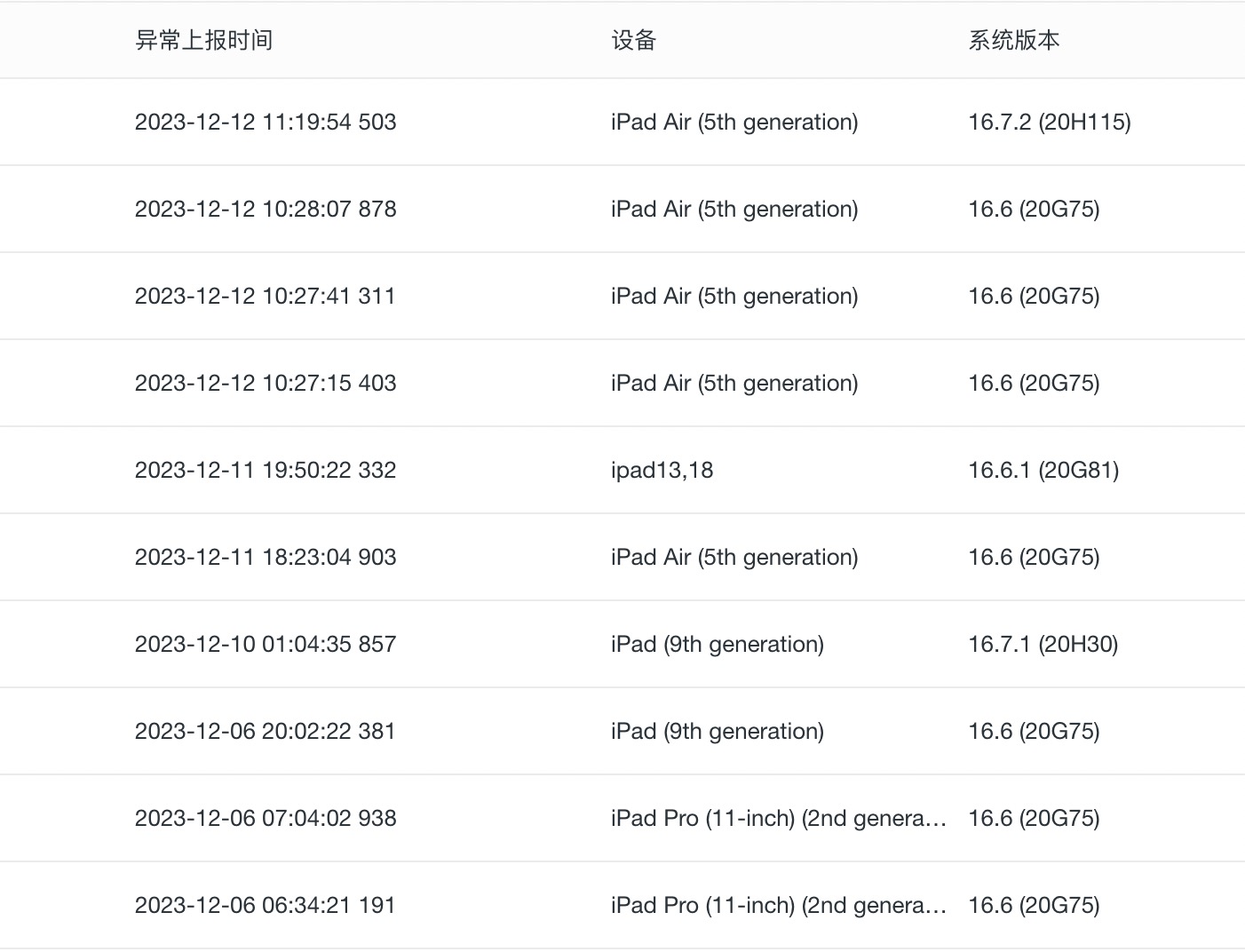Click device cell in 18:23:04 903 row

click(734, 557)
